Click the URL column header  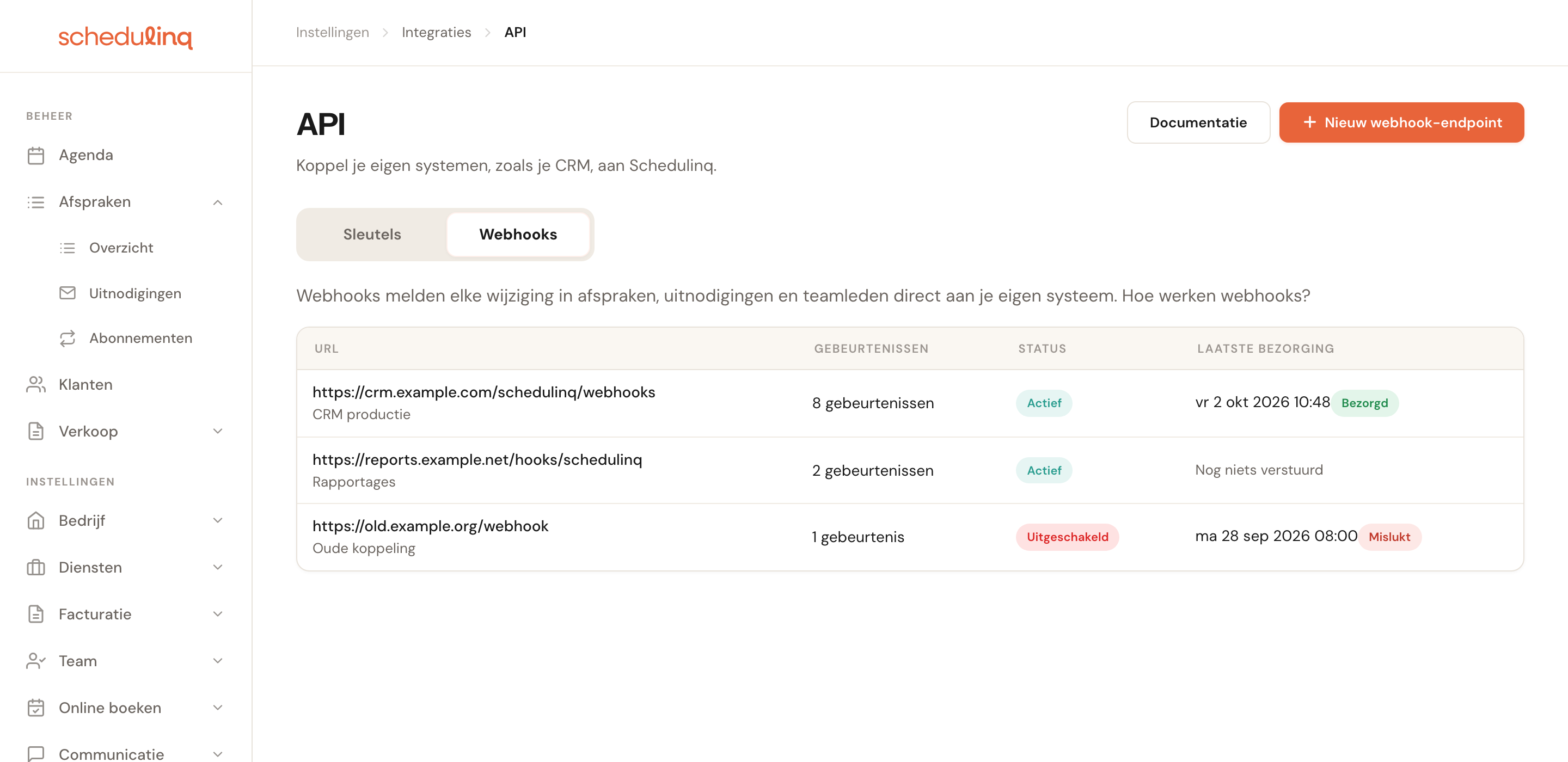(x=326, y=349)
